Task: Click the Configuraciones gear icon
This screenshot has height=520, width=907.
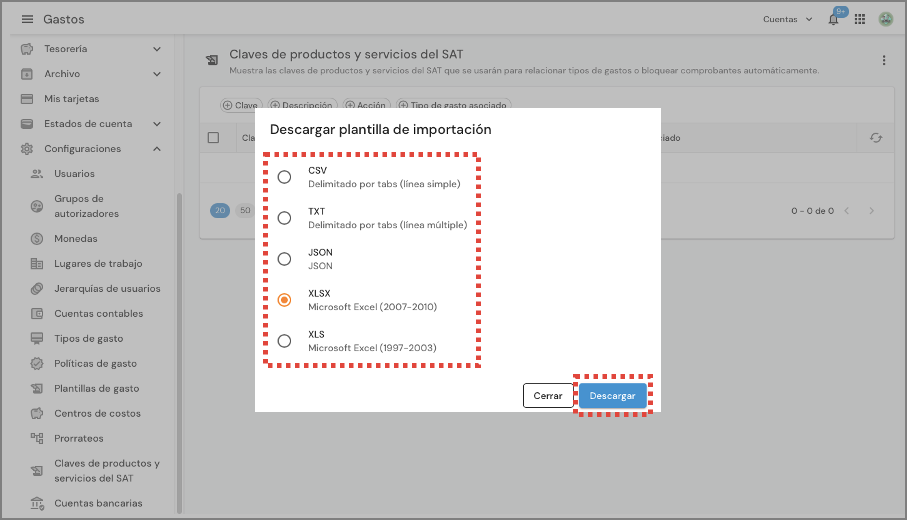Action: point(27,149)
